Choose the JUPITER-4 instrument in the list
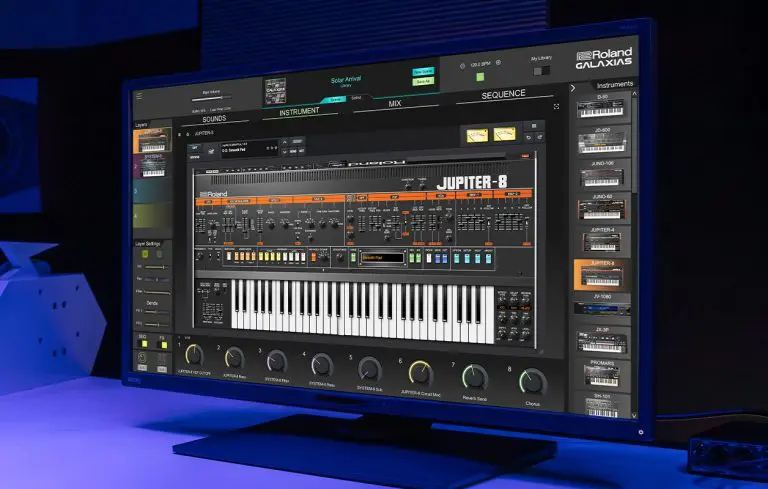Viewport: 768px width, 489px height. tap(603, 243)
